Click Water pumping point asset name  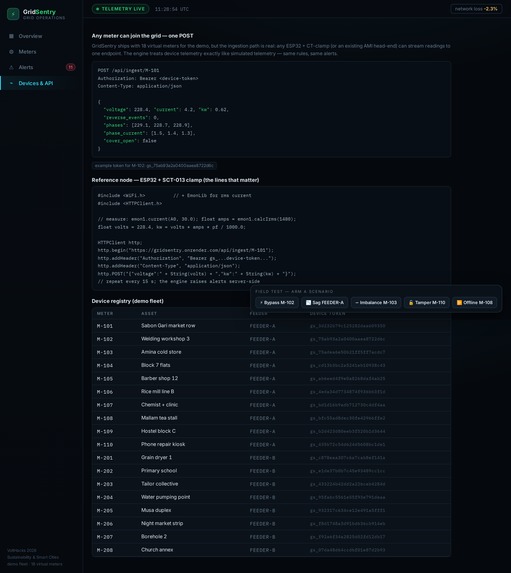click(166, 497)
